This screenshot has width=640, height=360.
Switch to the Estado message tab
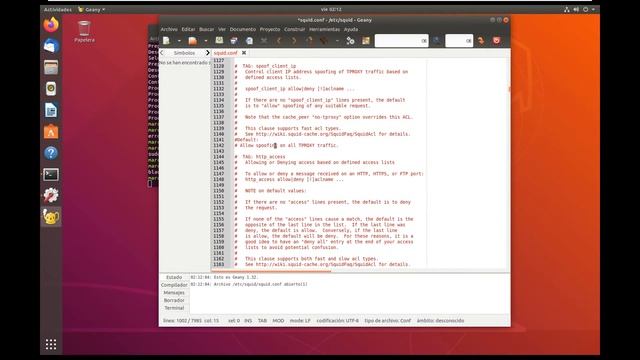(x=174, y=277)
